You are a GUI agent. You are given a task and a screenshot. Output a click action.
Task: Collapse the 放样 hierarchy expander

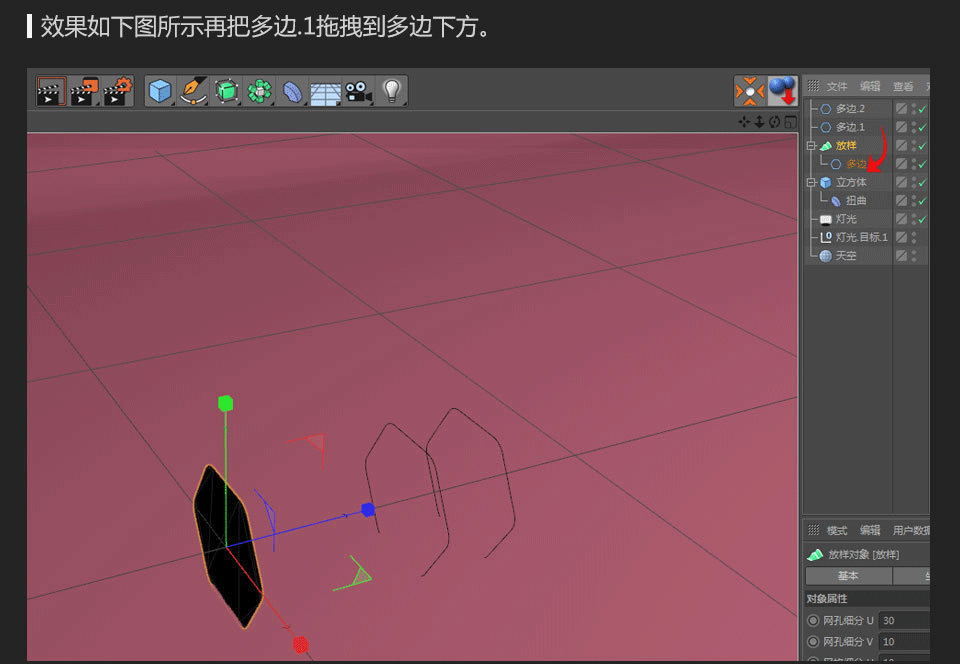(810, 145)
